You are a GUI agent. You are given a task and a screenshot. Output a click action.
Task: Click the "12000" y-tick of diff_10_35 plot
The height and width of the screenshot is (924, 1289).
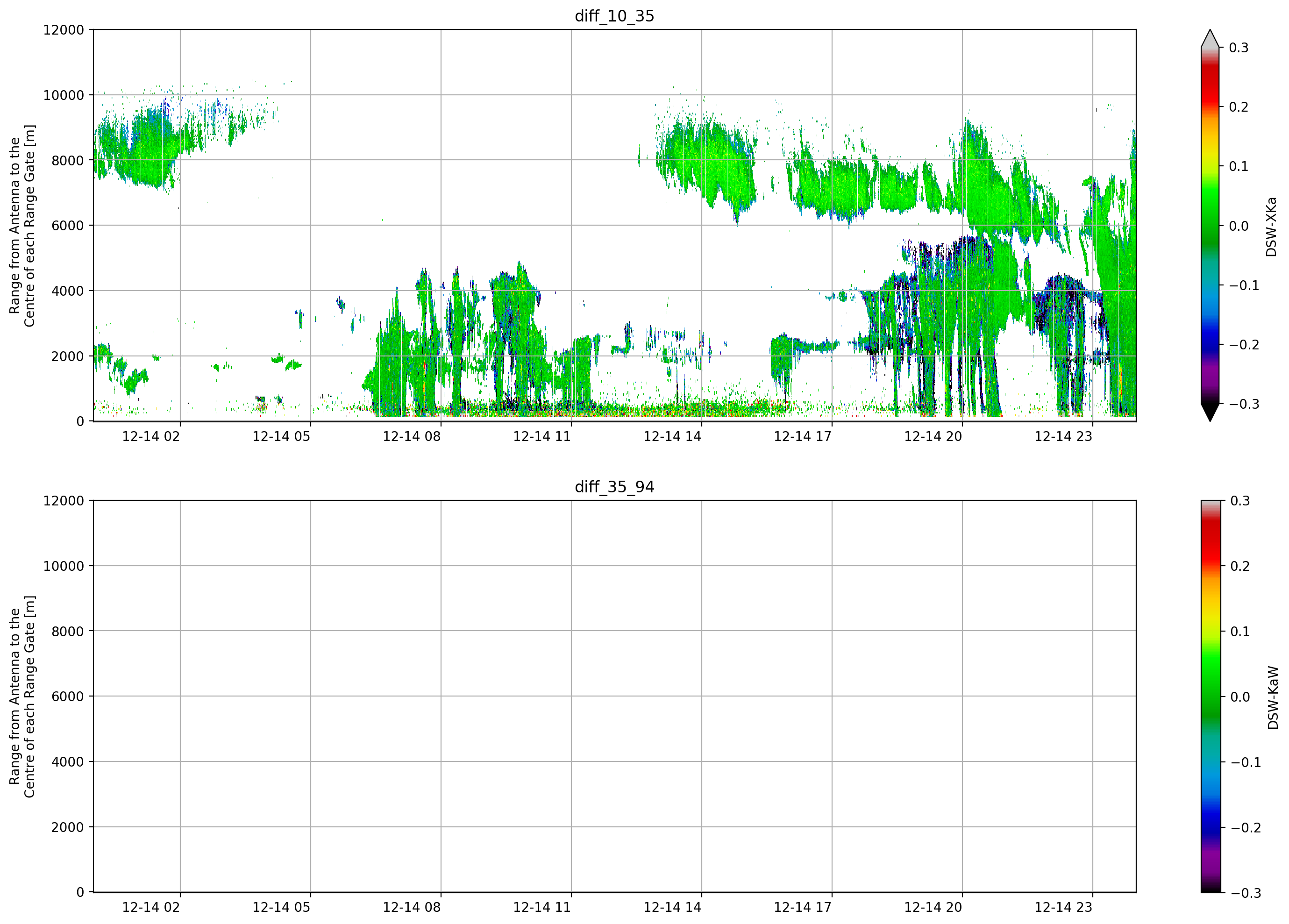point(64,29)
